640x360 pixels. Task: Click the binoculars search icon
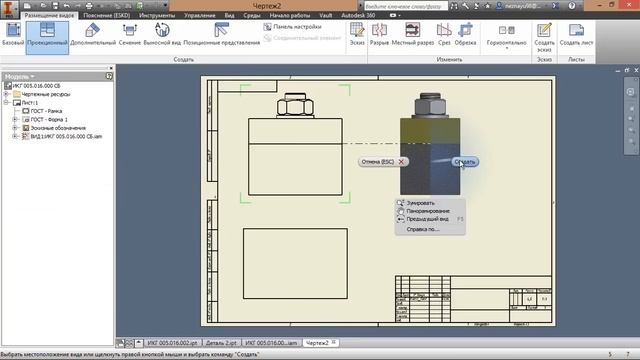click(454, 6)
